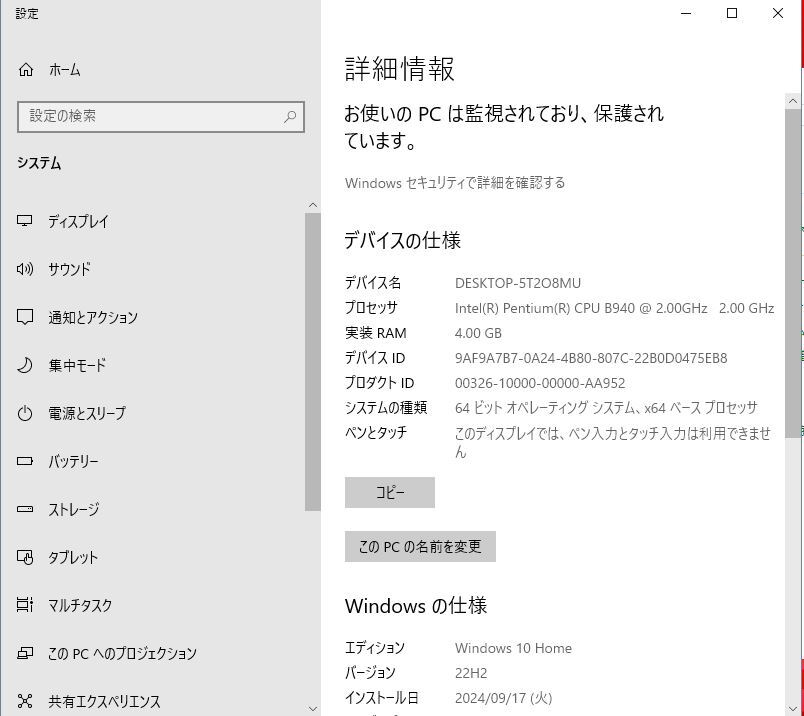Click the システム section label
The image size is (804, 716).
pyautogui.click(x=39, y=163)
